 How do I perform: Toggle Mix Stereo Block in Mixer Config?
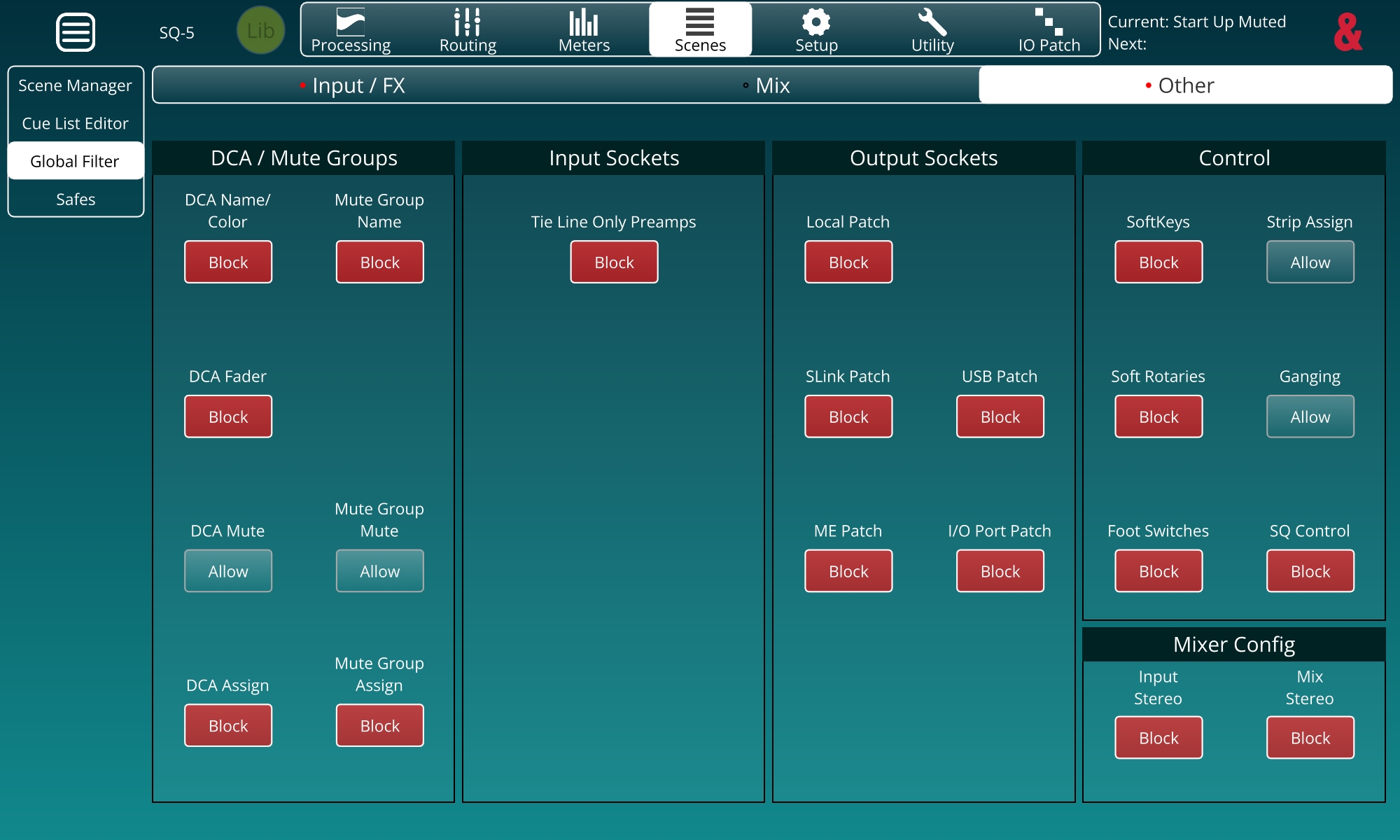pyautogui.click(x=1310, y=738)
